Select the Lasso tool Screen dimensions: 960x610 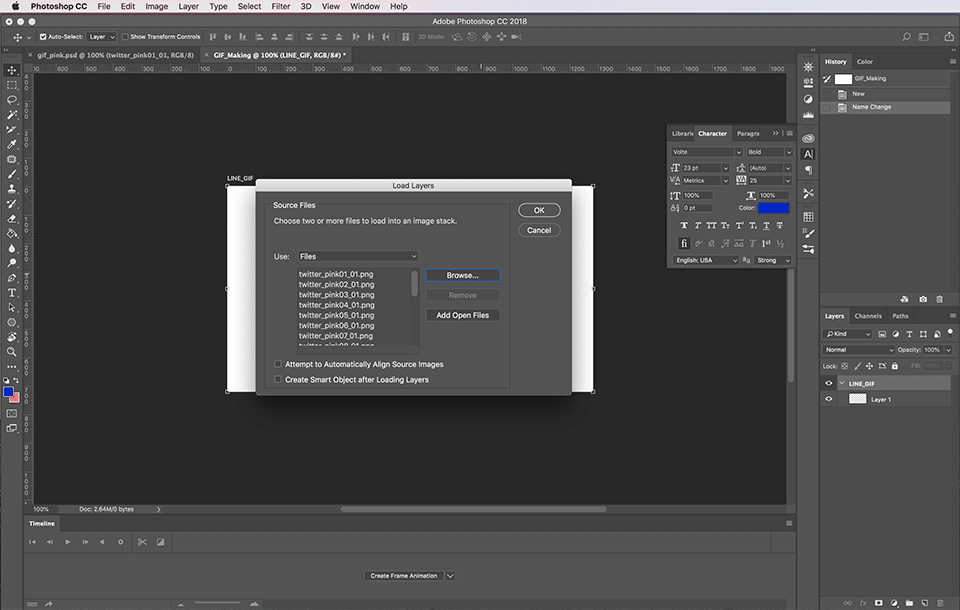[x=12, y=100]
